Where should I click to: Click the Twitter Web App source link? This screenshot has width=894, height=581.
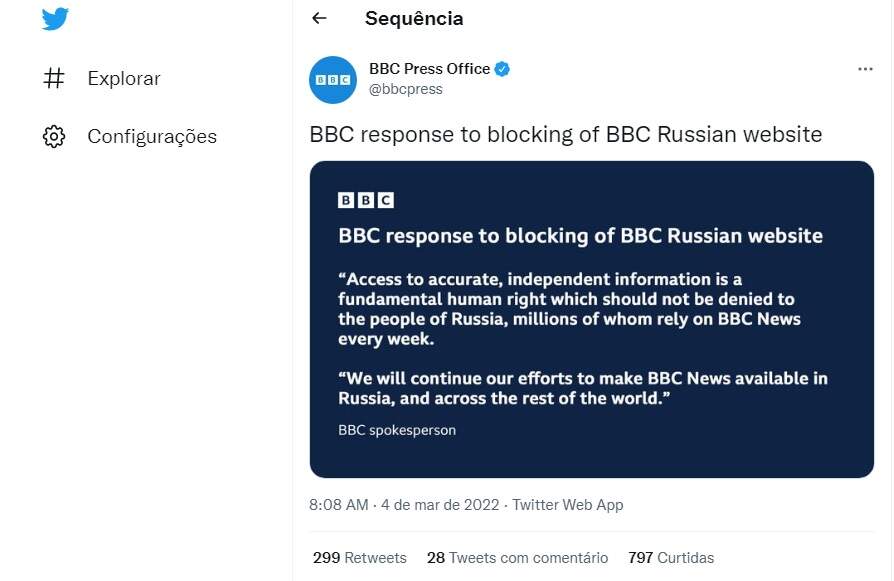tap(568, 505)
